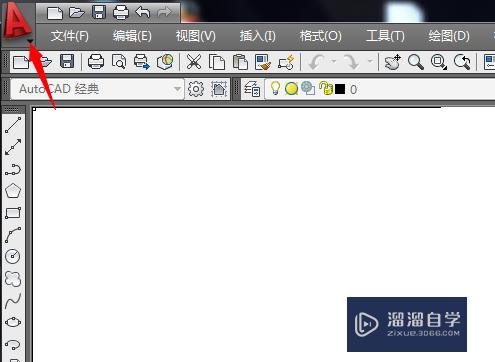495x362 pixels.
Task: Open the AutoCAD application menu logo
Action: [x=17, y=21]
